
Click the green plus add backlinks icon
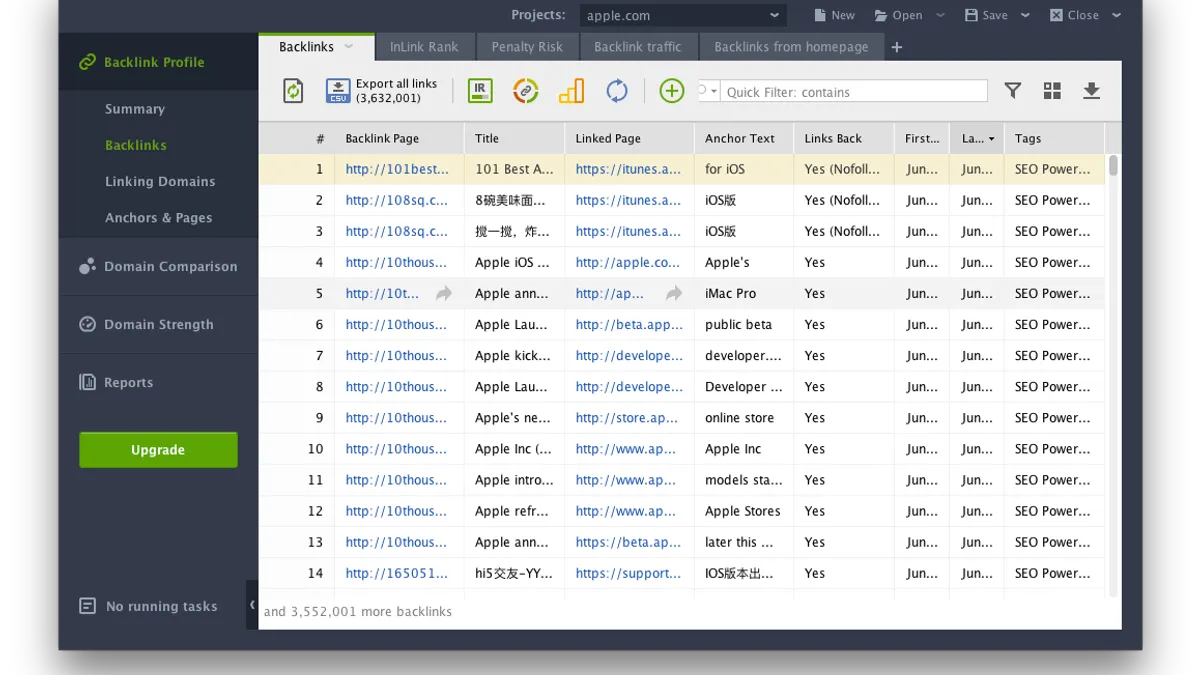coord(672,91)
